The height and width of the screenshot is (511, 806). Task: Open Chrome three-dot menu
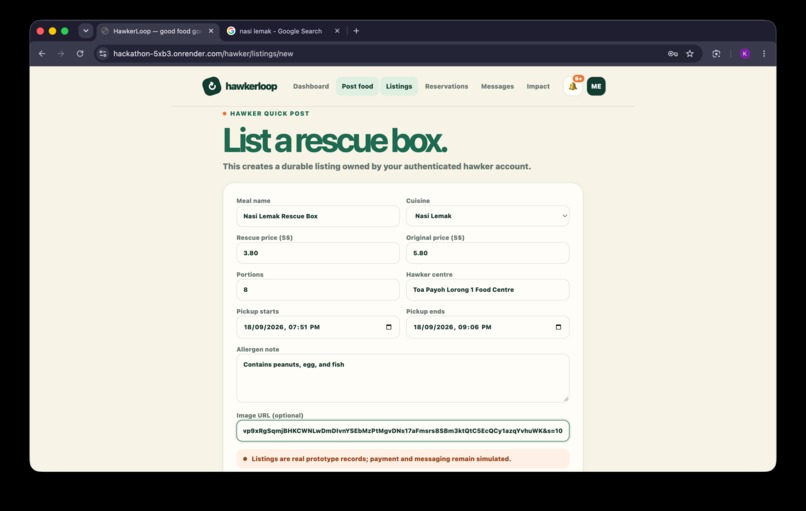tap(764, 53)
